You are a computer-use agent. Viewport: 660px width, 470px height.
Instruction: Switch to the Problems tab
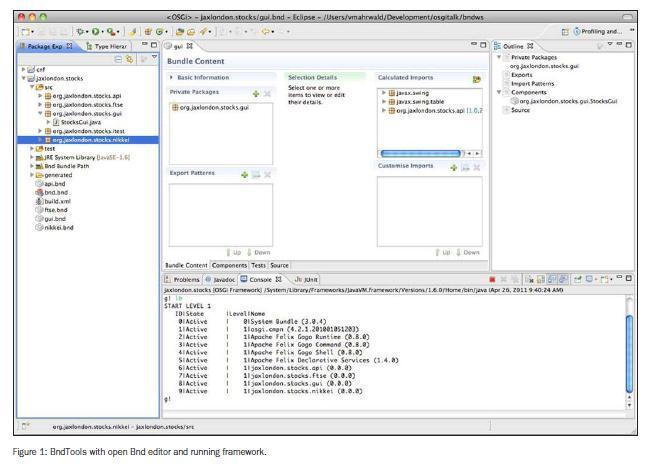click(185, 279)
